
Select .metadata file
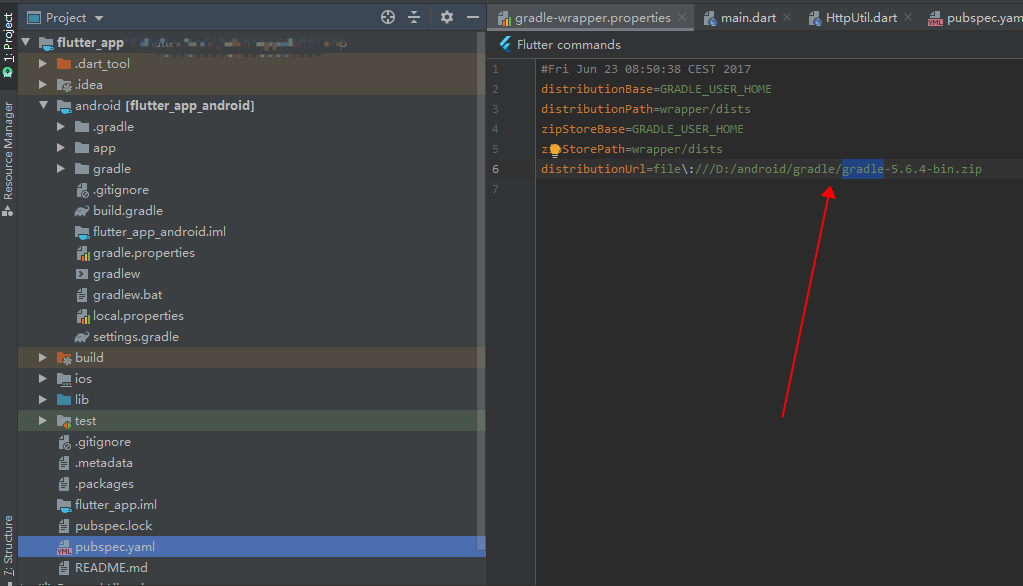(103, 463)
